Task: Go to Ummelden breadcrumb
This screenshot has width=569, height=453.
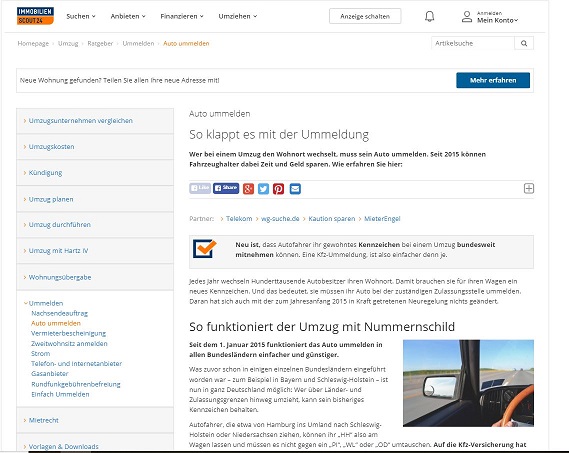Action: pyautogui.click(x=138, y=44)
